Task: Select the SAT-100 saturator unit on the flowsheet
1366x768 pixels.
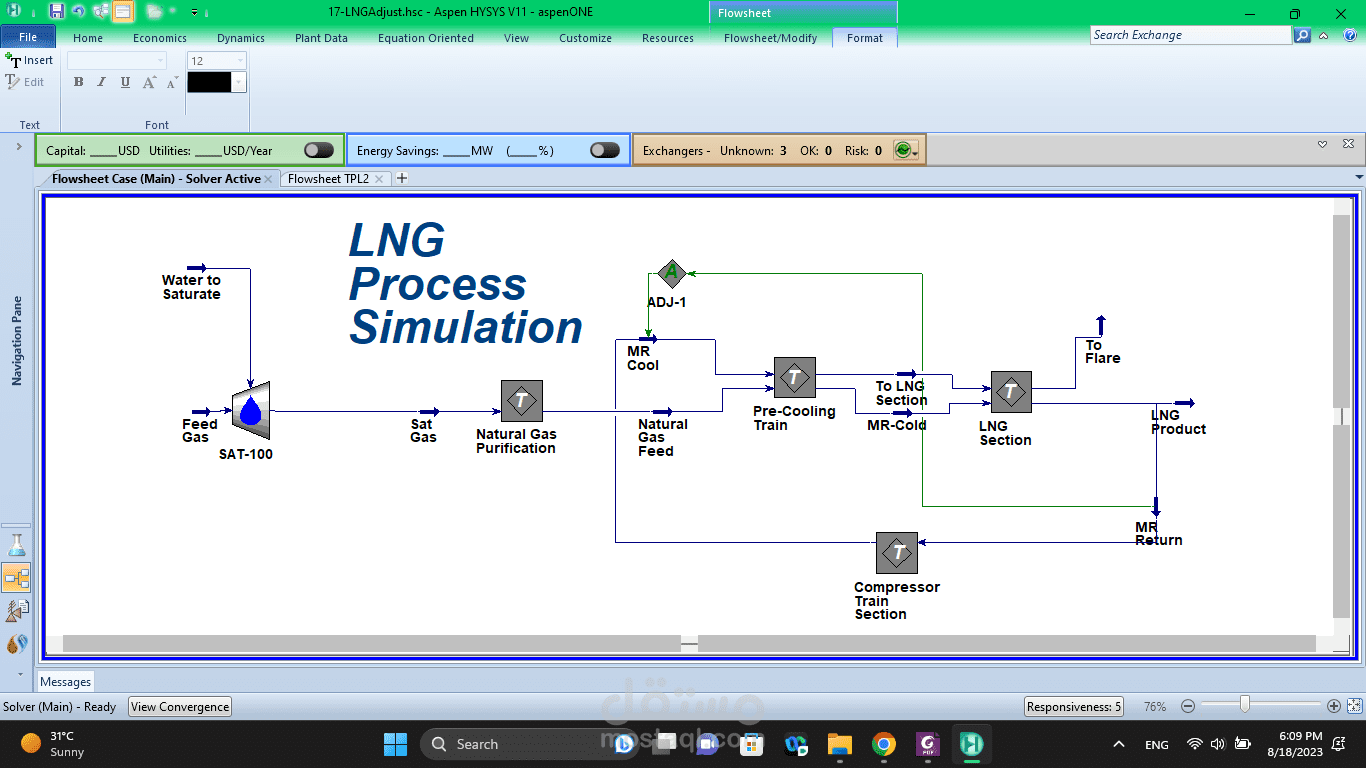Action: (x=250, y=410)
